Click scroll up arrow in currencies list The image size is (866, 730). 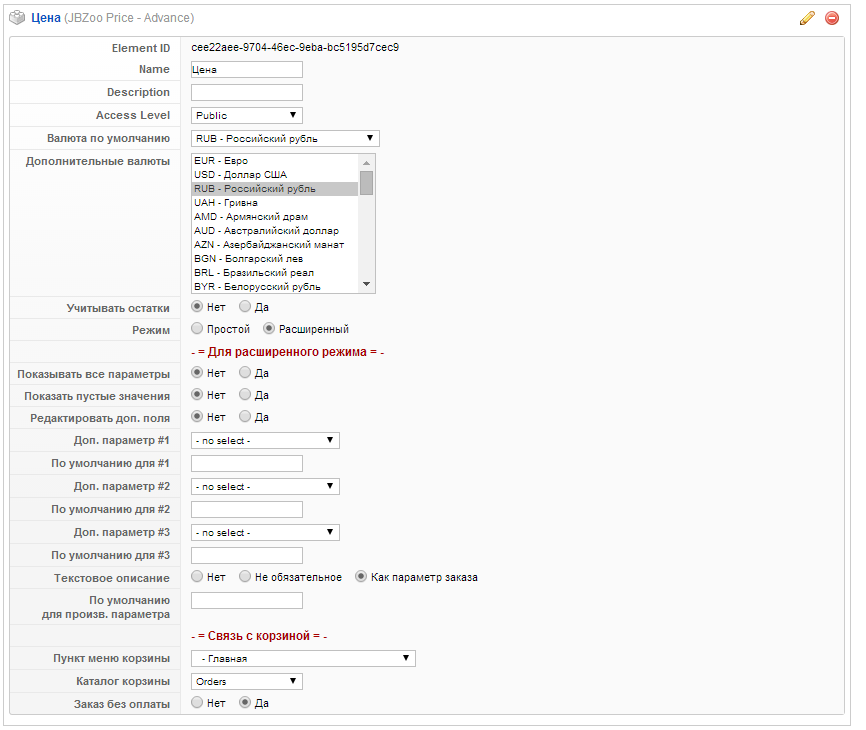[x=367, y=162]
